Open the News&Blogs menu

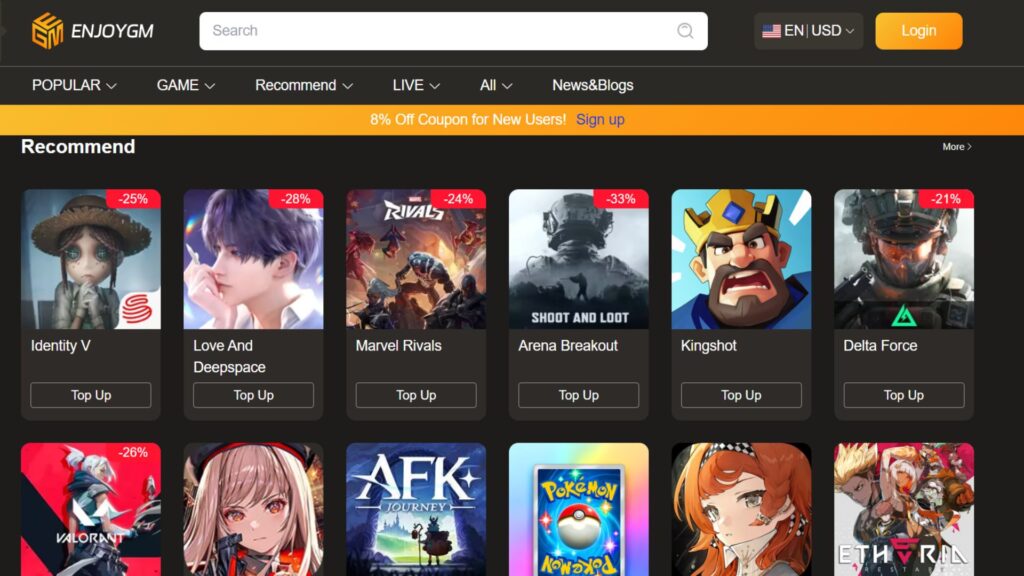pyautogui.click(x=594, y=85)
